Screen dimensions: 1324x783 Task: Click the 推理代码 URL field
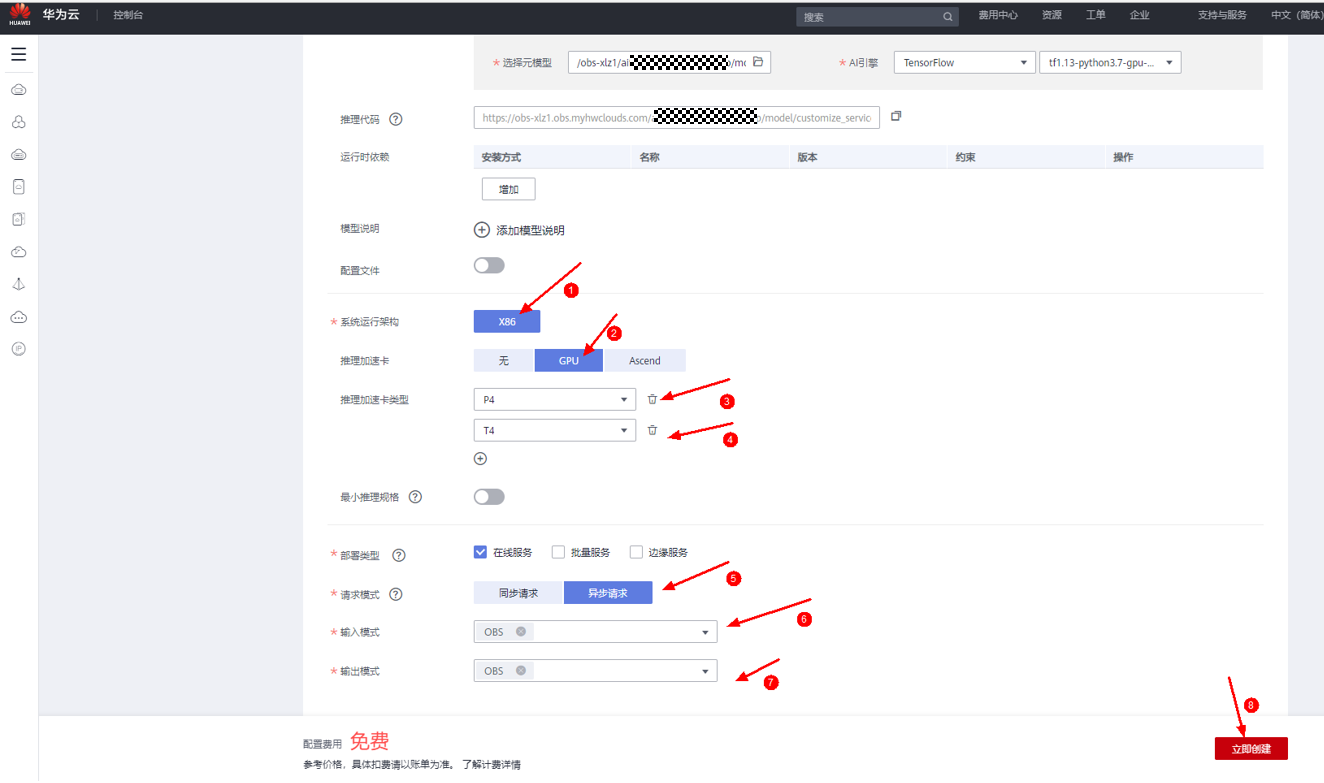pyautogui.click(x=677, y=117)
